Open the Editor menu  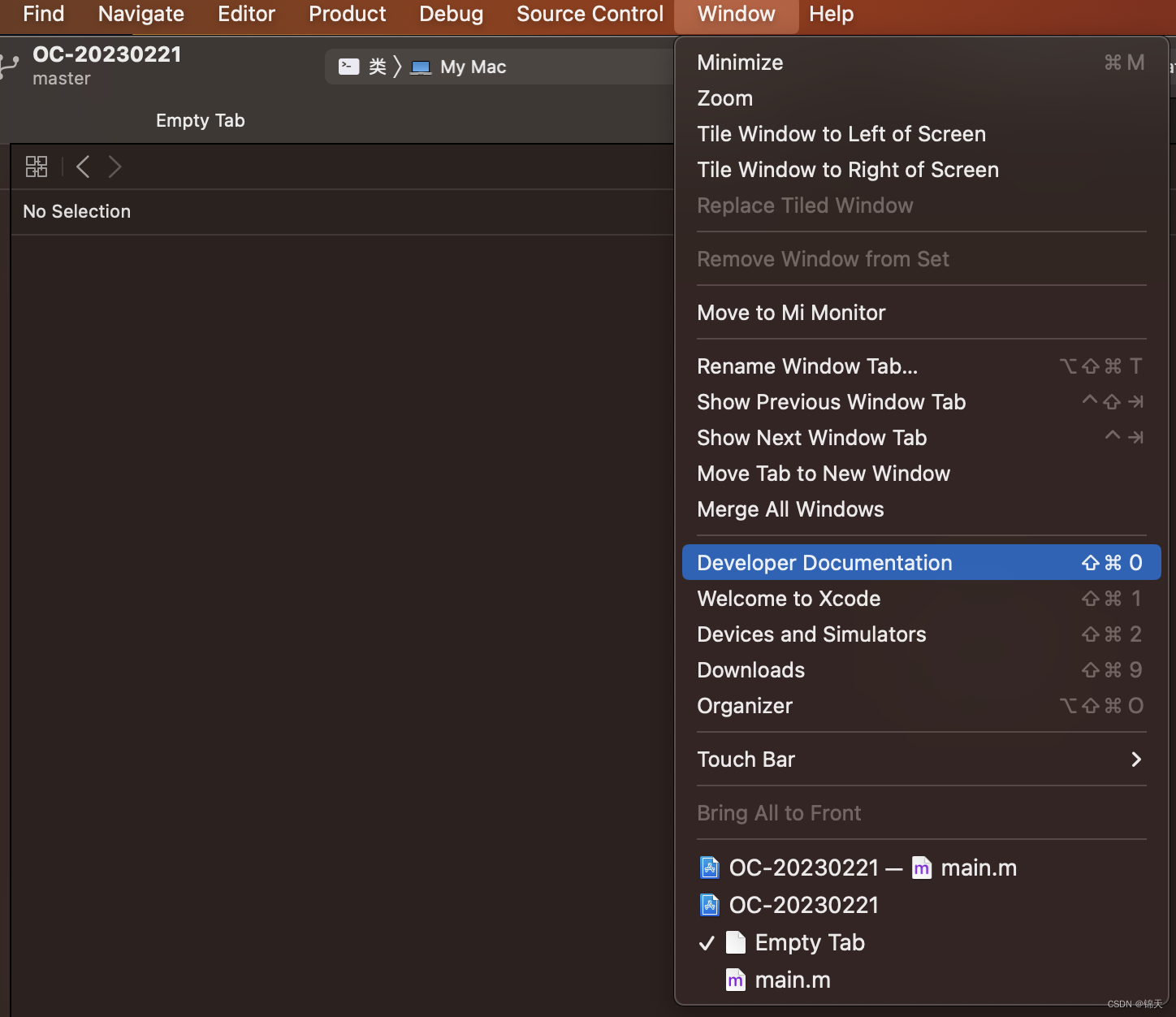pos(247,14)
